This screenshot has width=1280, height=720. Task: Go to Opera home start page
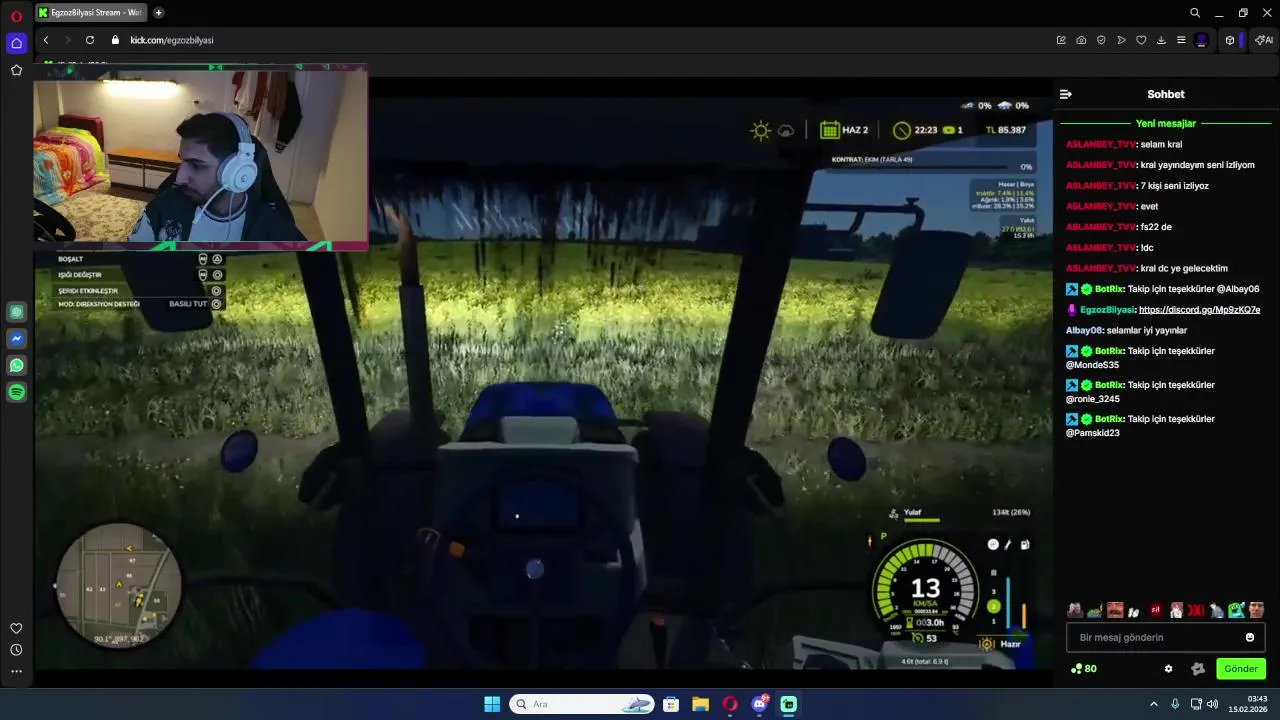[16, 43]
